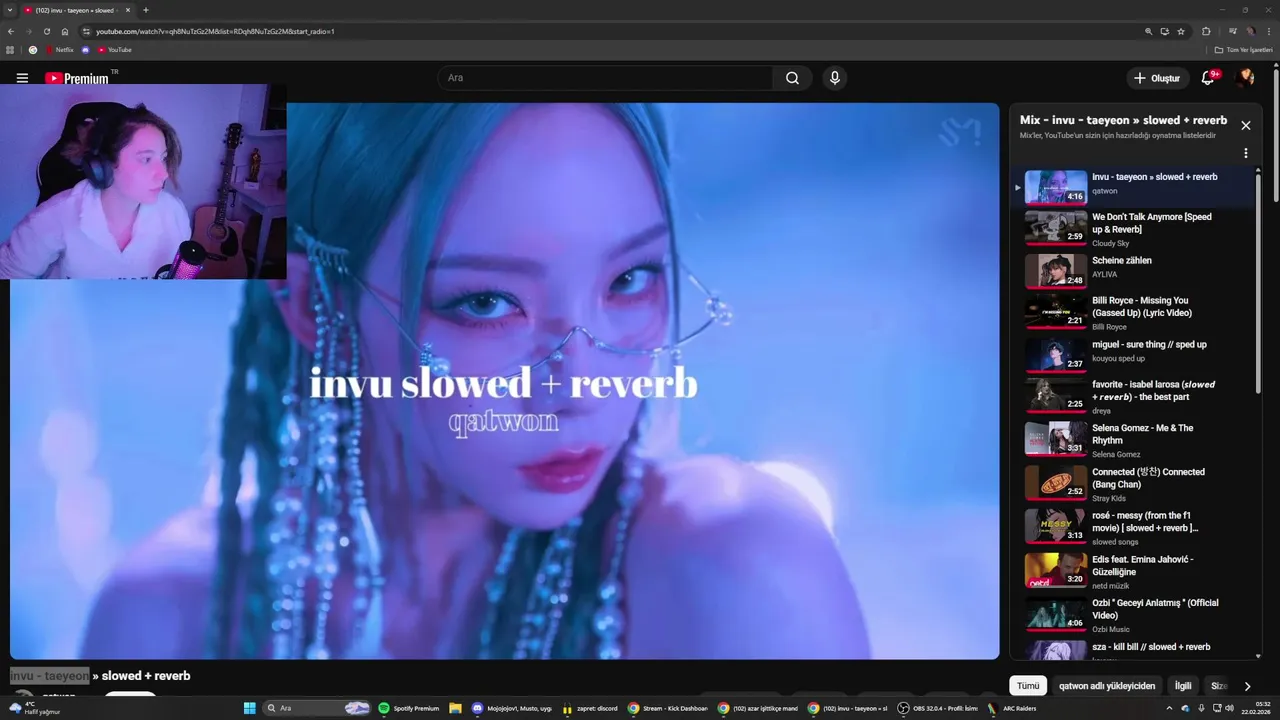Close the invu - taeyeon tab
The height and width of the screenshot is (720, 1280).
[x=127, y=10]
